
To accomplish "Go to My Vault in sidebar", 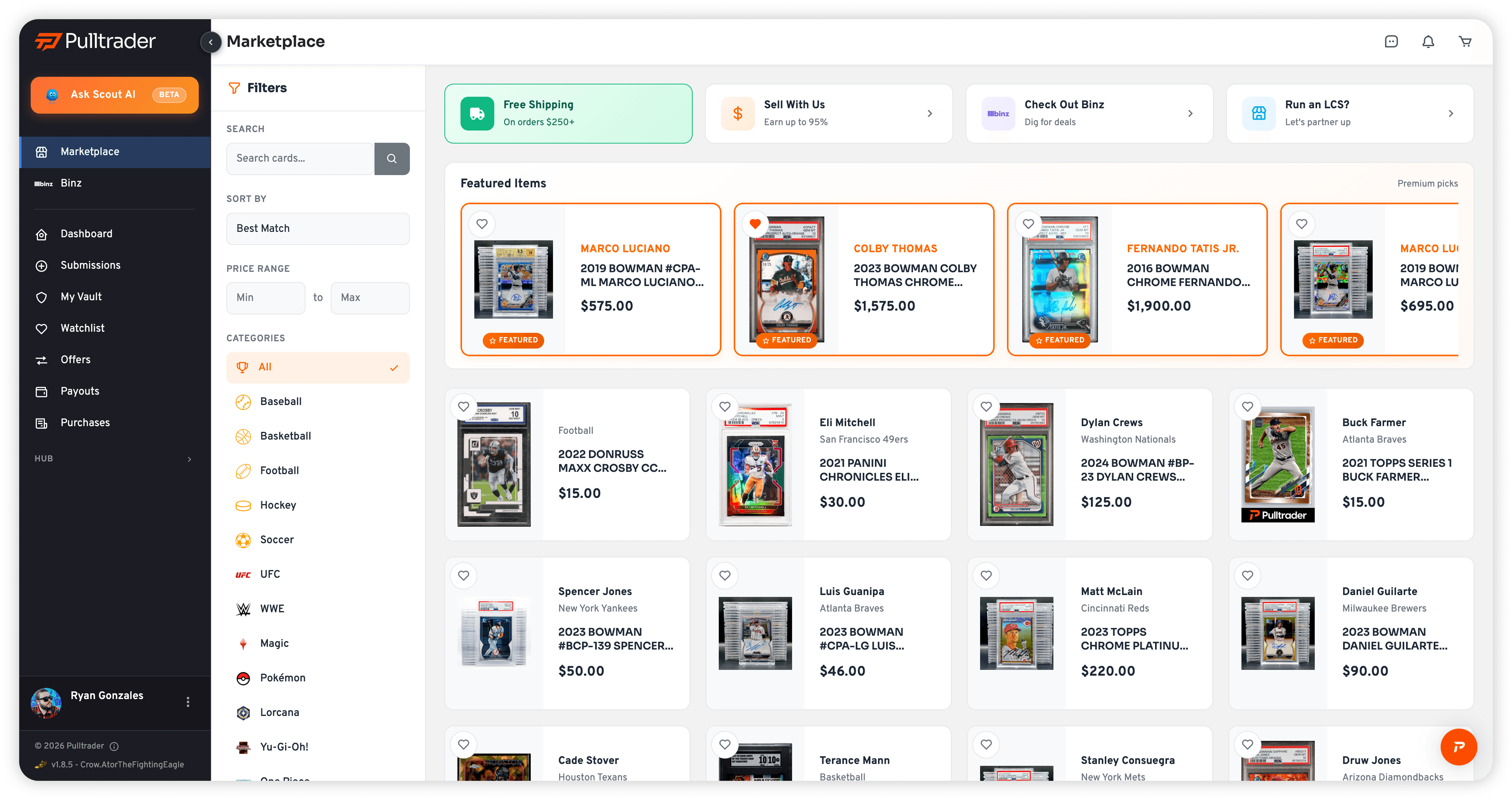I will (x=81, y=297).
